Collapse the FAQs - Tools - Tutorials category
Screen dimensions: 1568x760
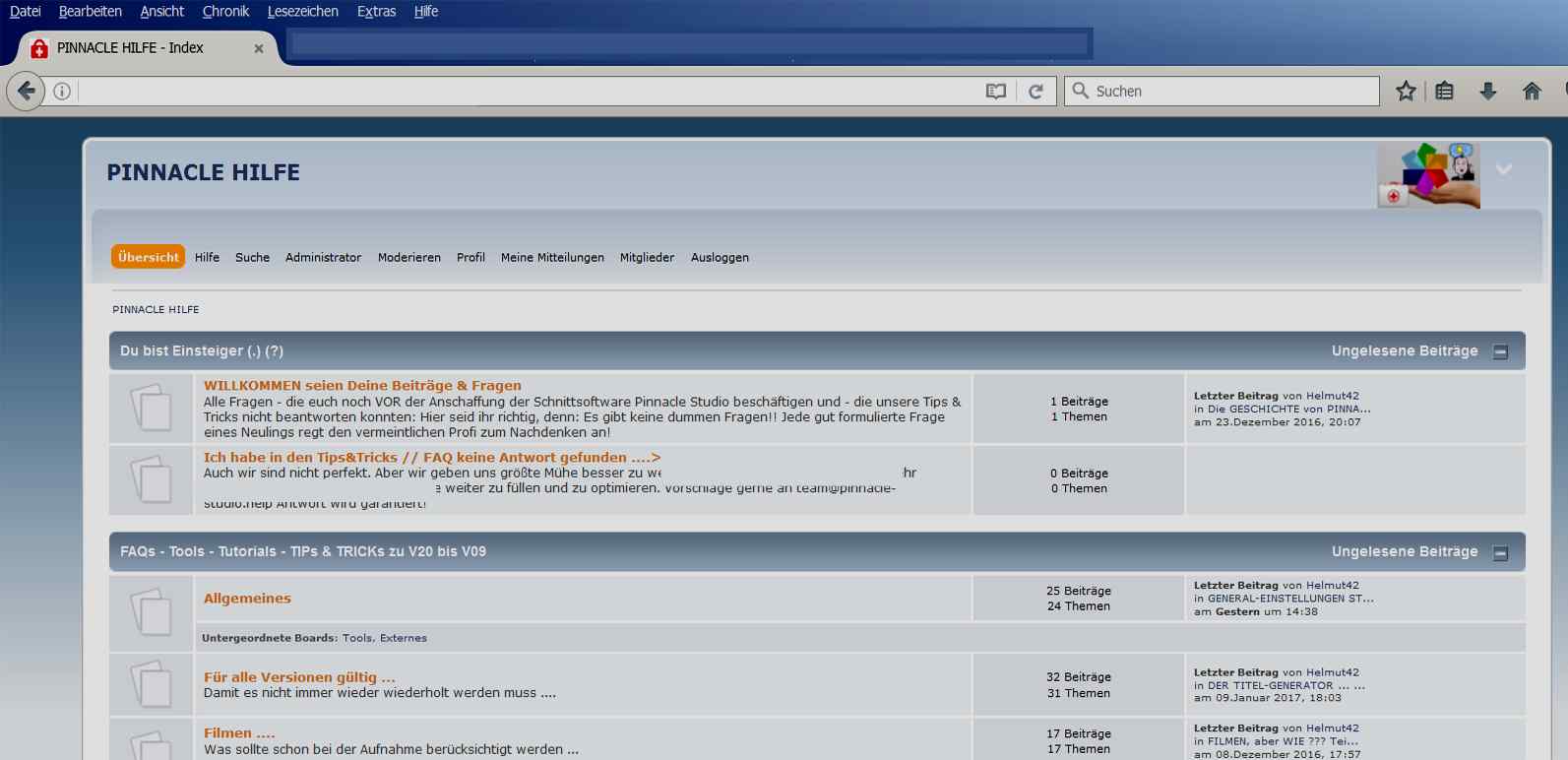click(x=1501, y=553)
